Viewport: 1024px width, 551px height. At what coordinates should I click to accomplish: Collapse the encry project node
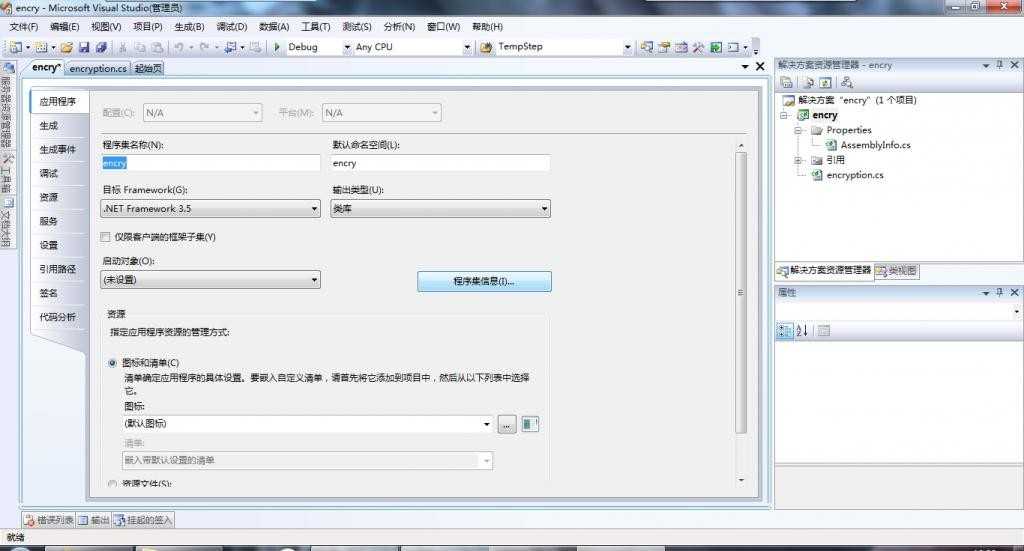point(784,116)
